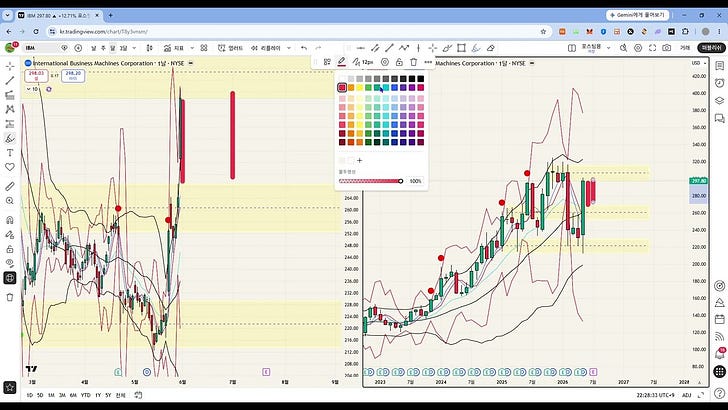Click the line color pencil in floating toolbar
Screen dimensions: 728x410
pos(342,62)
